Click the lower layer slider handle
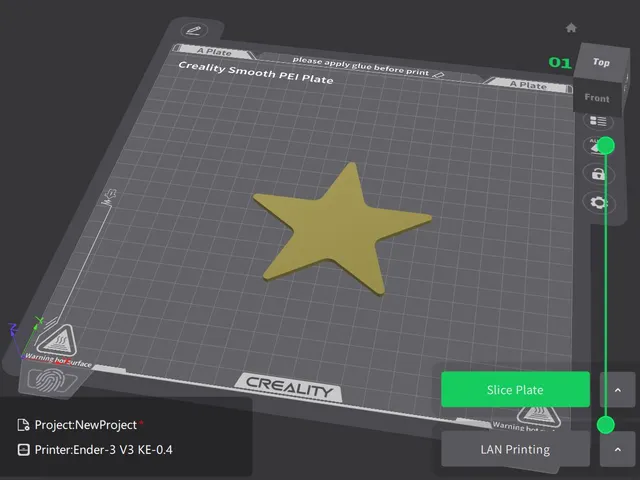 pyautogui.click(x=606, y=425)
